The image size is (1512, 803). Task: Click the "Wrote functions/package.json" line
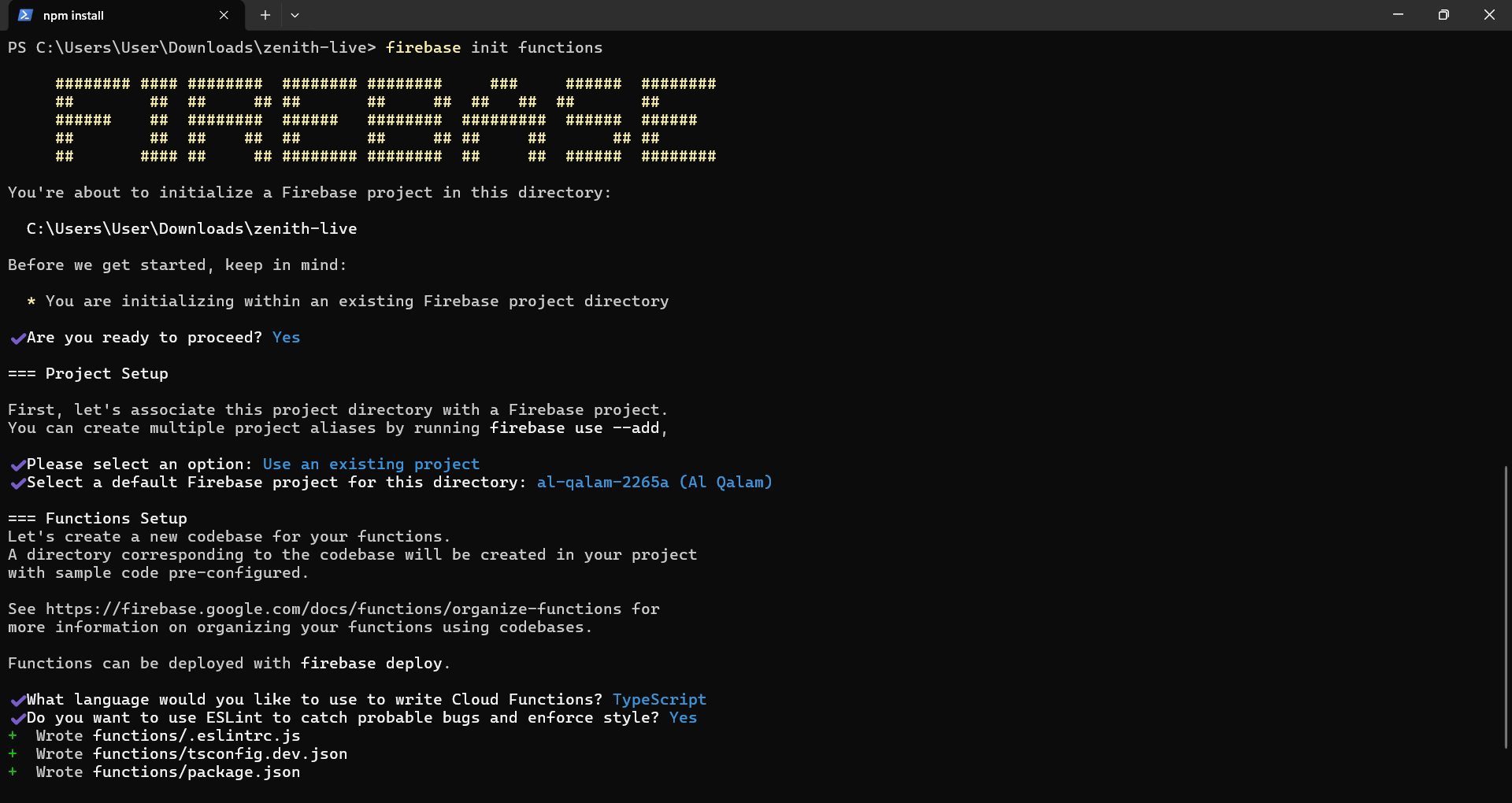point(168,772)
